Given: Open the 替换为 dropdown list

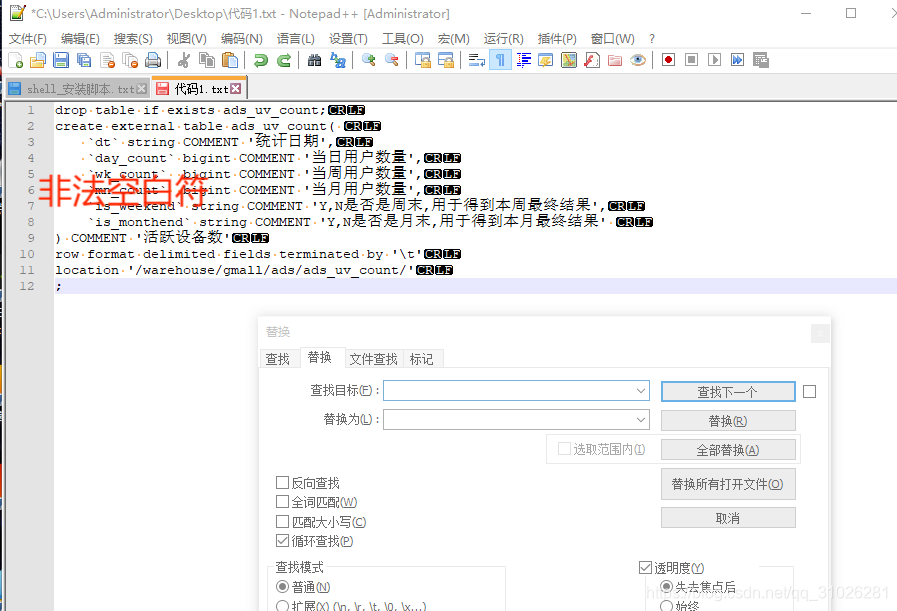Looking at the screenshot, I should (x=640, y=420).
